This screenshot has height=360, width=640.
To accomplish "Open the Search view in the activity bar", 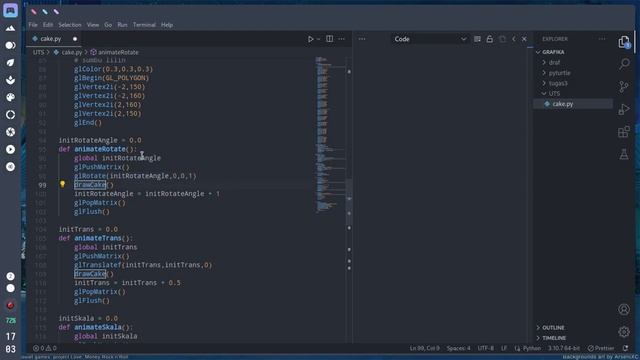I will click(624, 64).
